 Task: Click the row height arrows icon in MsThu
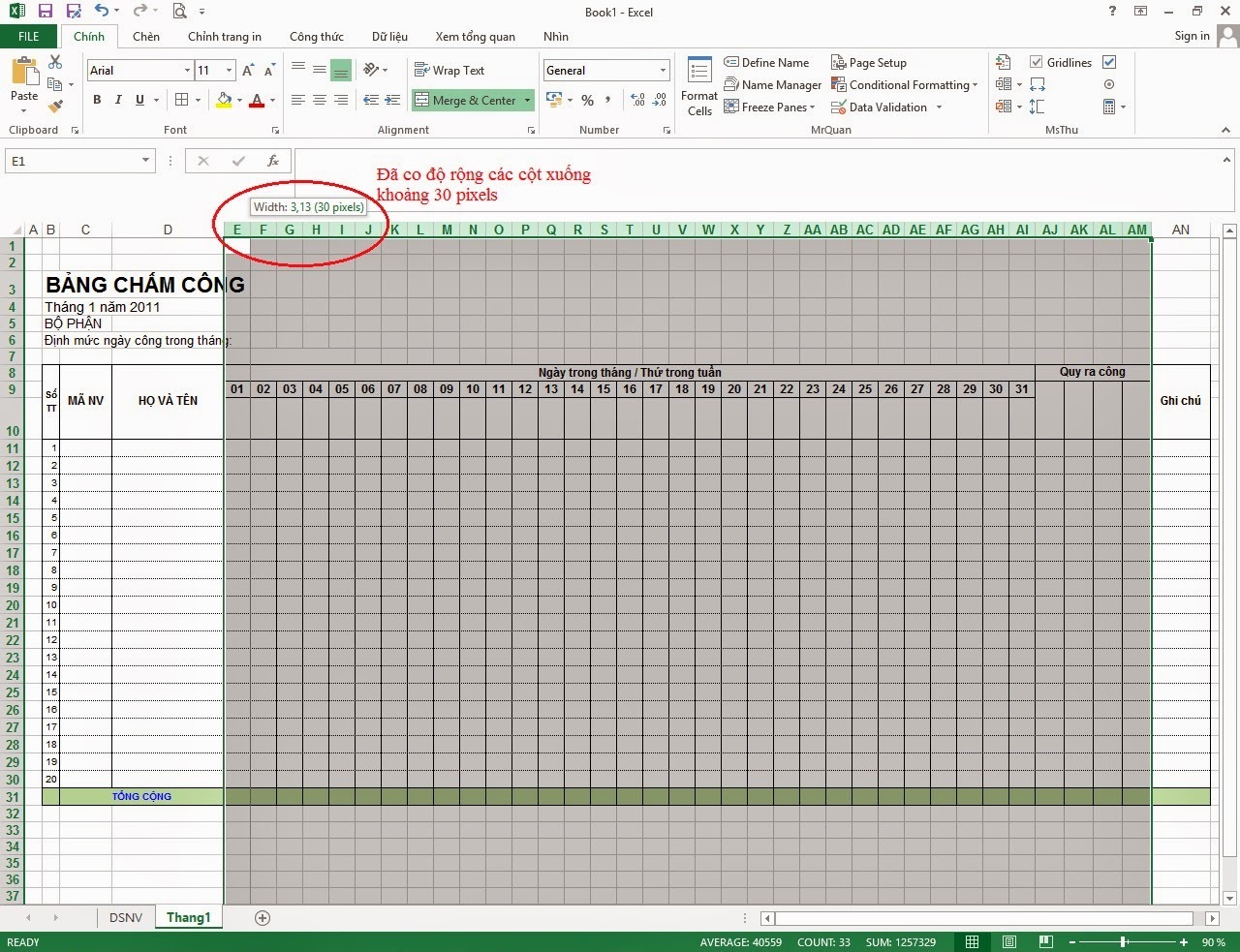(1038, 107)
